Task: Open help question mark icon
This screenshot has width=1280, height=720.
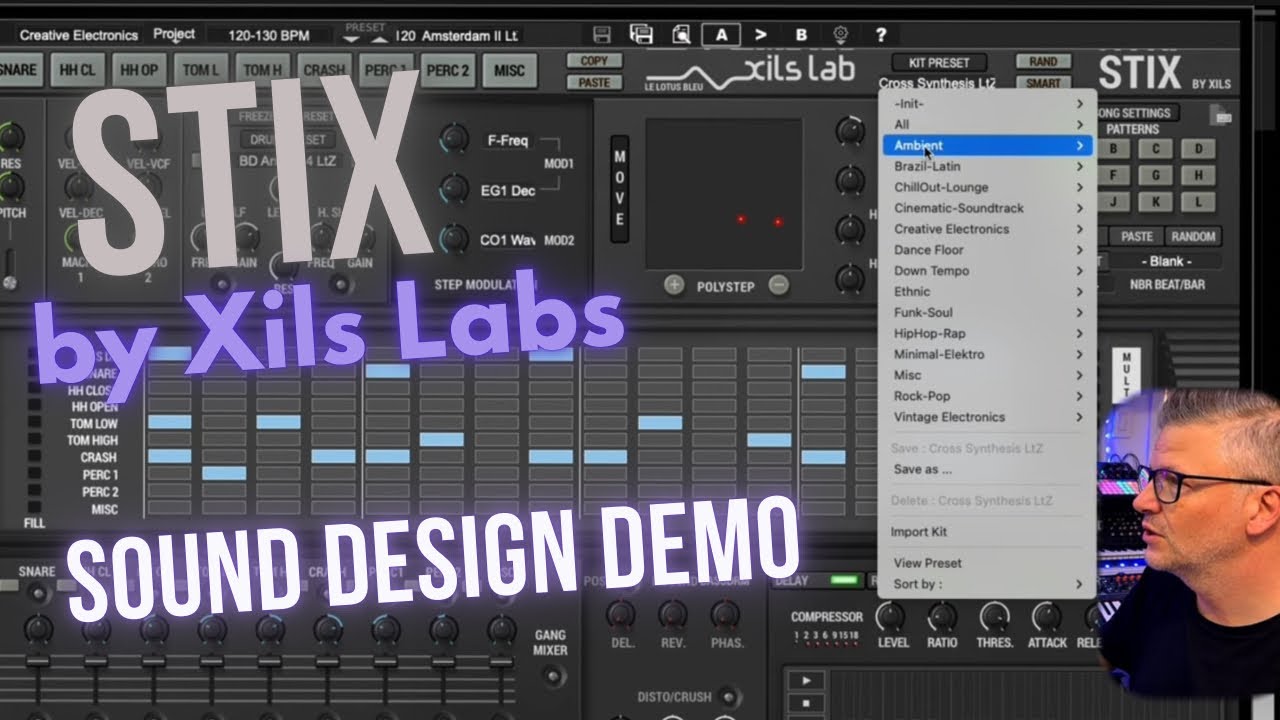Action: [x=880, y=34]
